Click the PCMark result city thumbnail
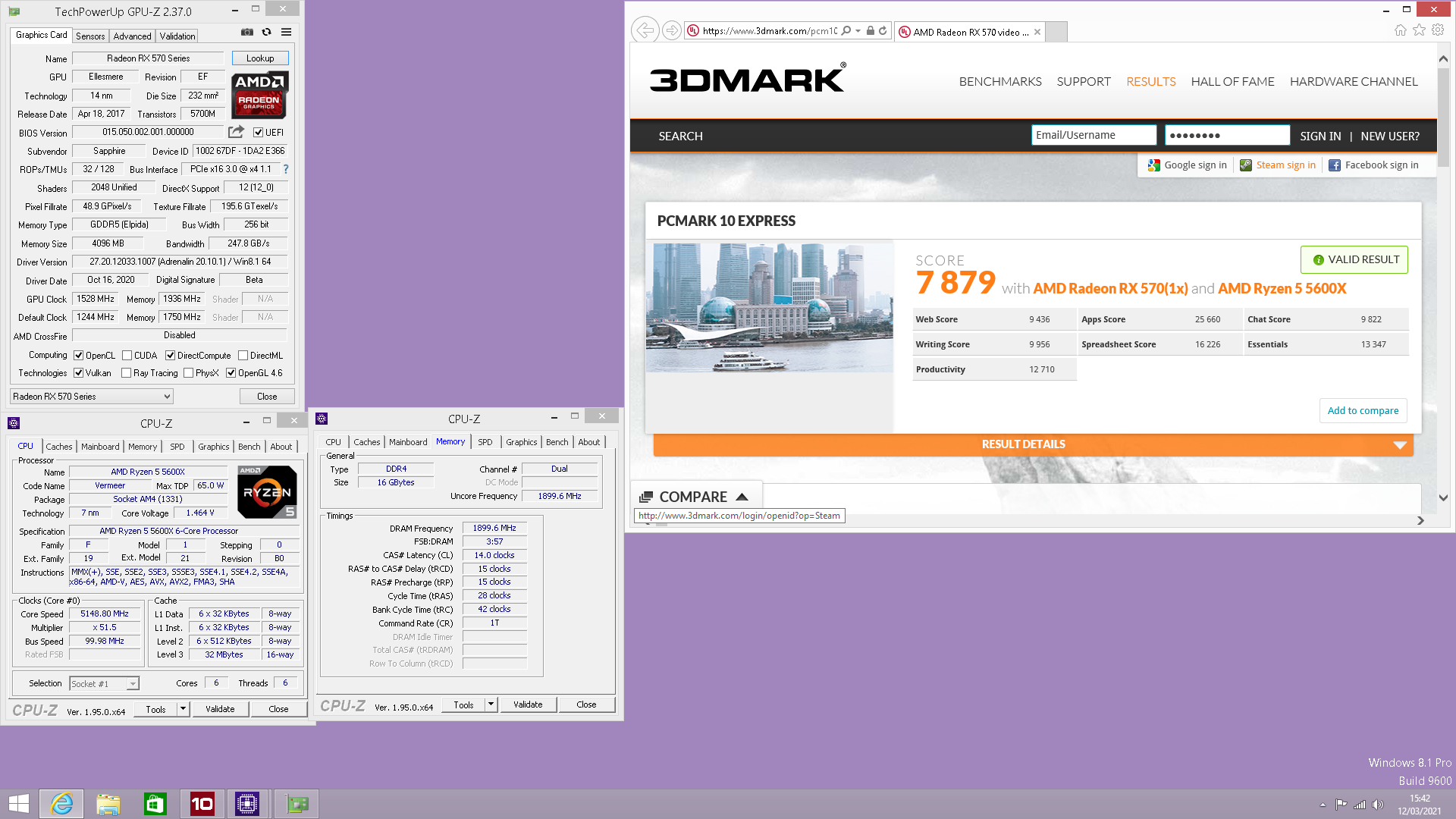 769,307
